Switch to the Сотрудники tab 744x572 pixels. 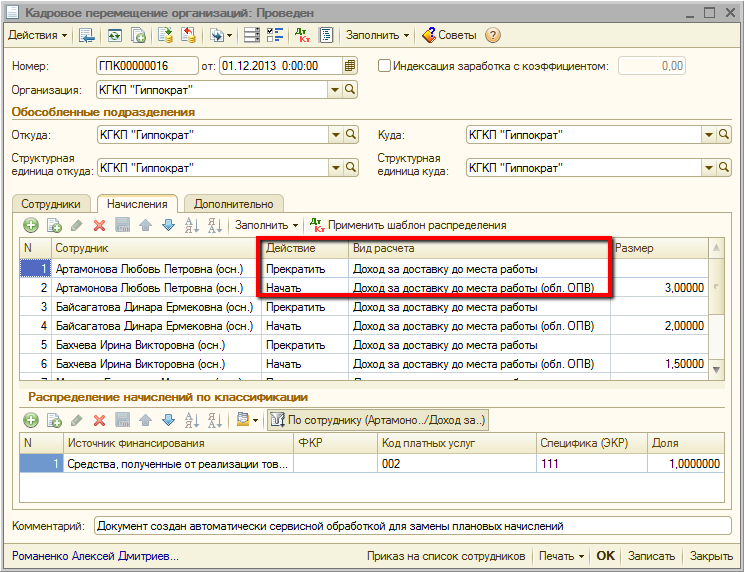pos(51,204)
